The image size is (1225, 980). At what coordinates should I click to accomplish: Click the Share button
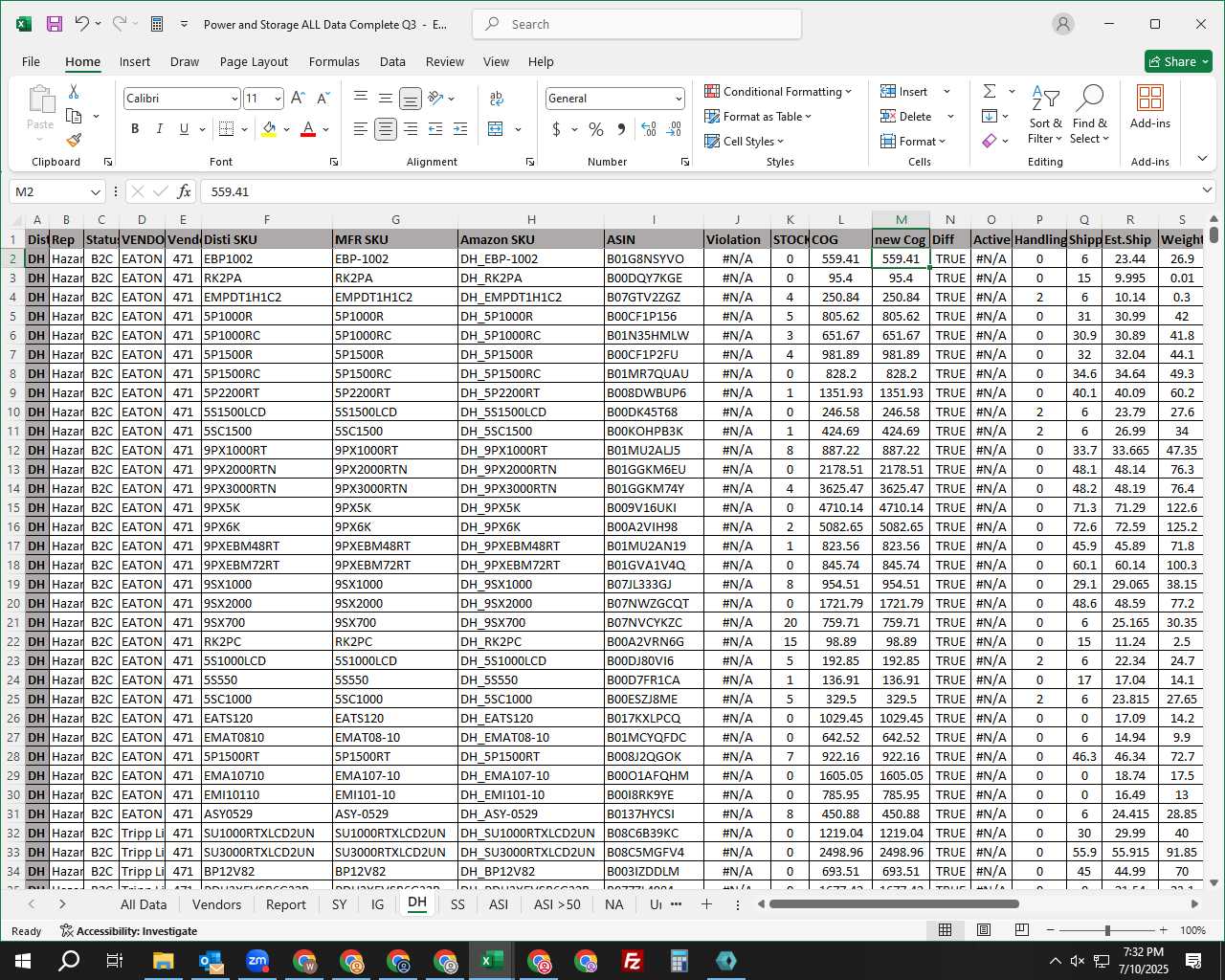(1179, 61)
